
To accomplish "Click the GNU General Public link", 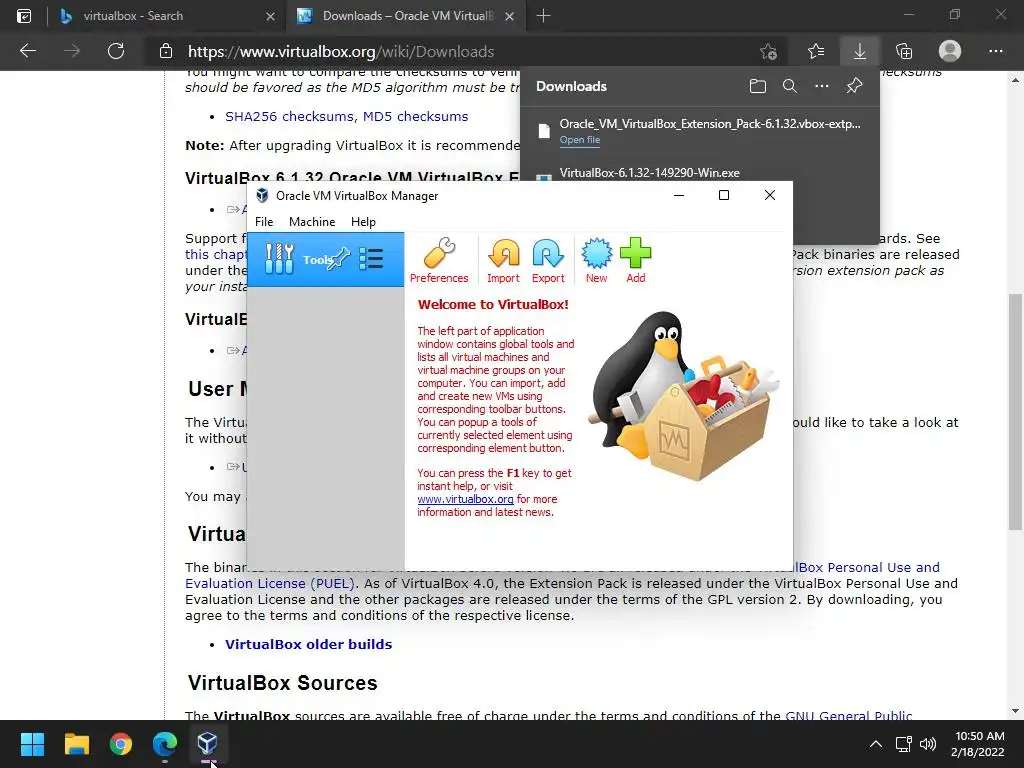I will [848, 716].
